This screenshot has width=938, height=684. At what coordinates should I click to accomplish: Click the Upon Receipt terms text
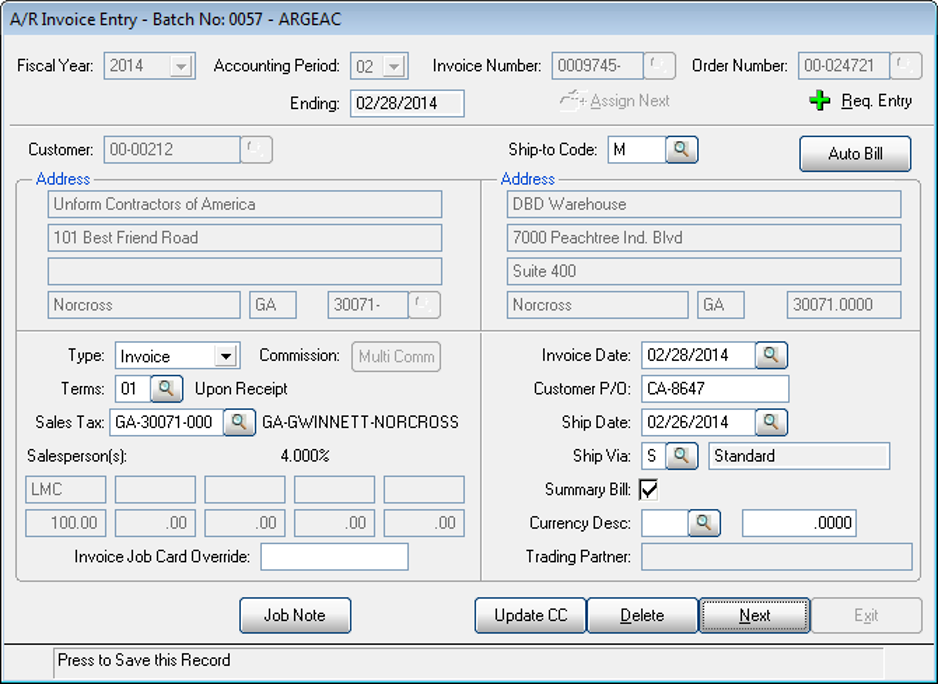click(241, 390)
